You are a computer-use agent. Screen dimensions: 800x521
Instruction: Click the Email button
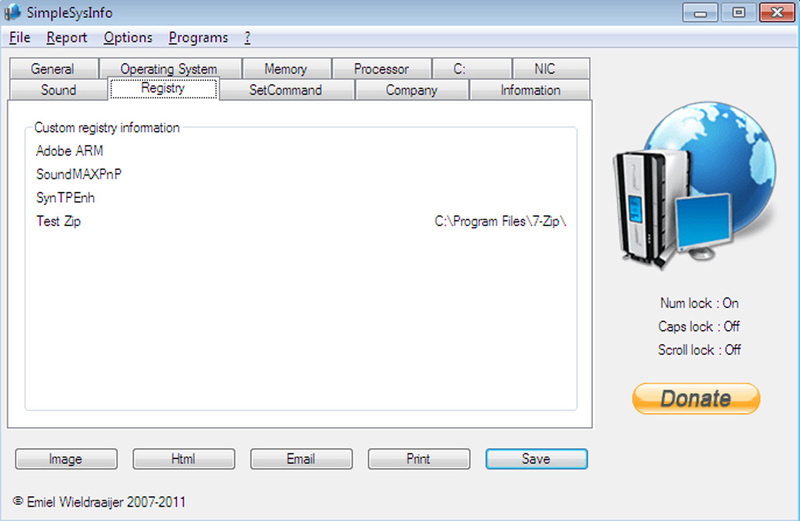[x=301, y=459]
